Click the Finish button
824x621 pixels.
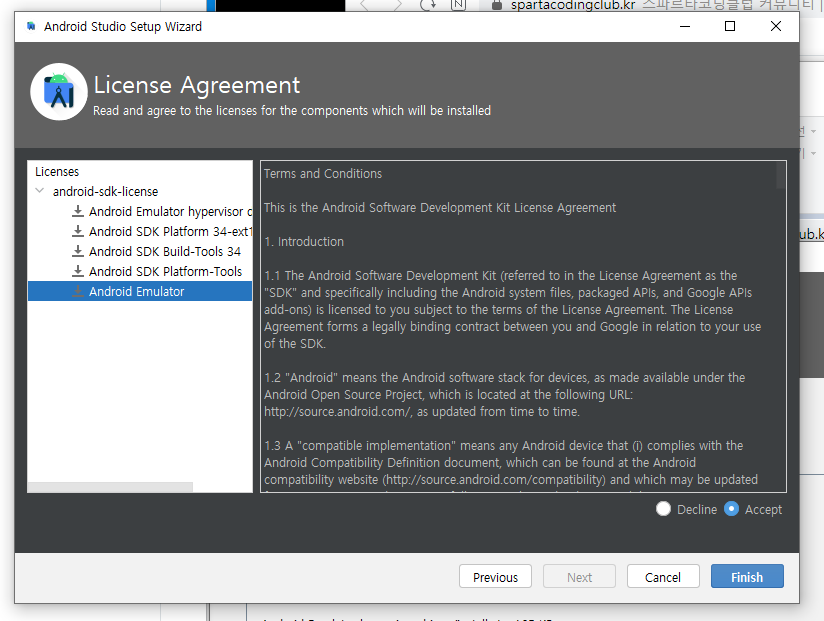(747, 576)
